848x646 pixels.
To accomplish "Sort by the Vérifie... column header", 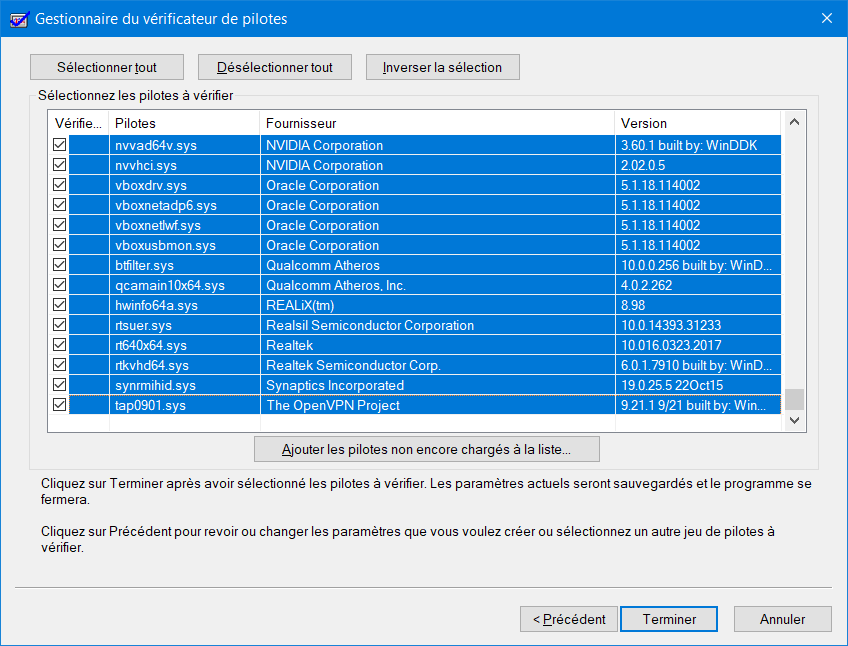I will tap(78, 123).
